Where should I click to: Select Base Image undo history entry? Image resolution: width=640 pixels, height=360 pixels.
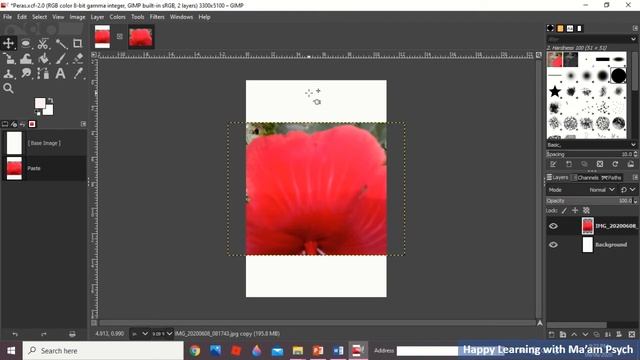tap(44, 143)
